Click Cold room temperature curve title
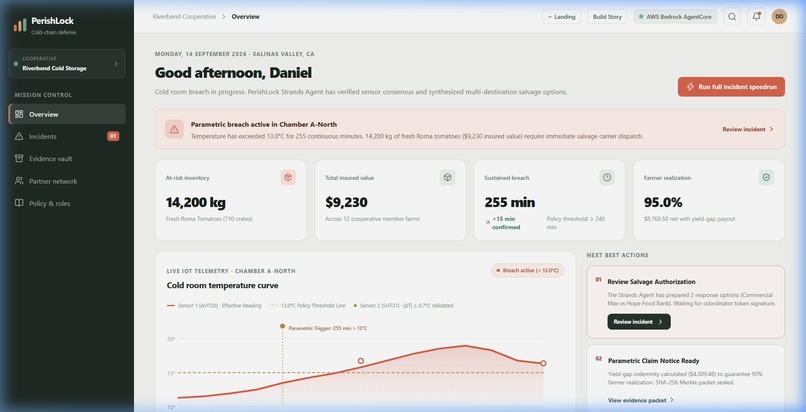806x412 pixels. click(x=222, y=285)
